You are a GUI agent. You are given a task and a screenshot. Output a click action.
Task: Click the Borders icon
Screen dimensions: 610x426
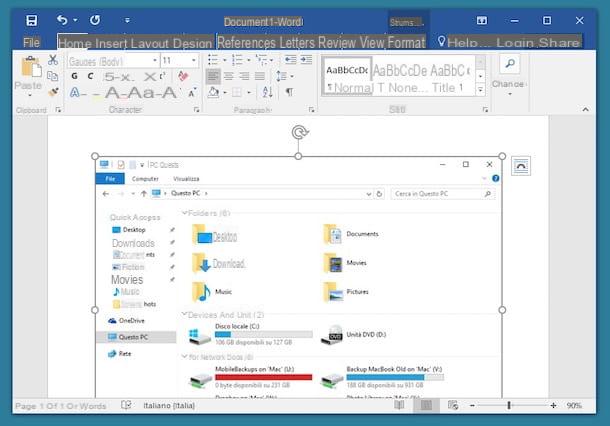coord(237,93)
